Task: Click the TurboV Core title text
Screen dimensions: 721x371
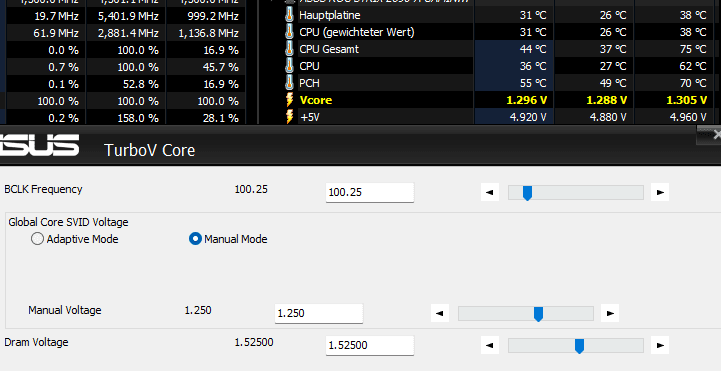Action: pos(149,150)
